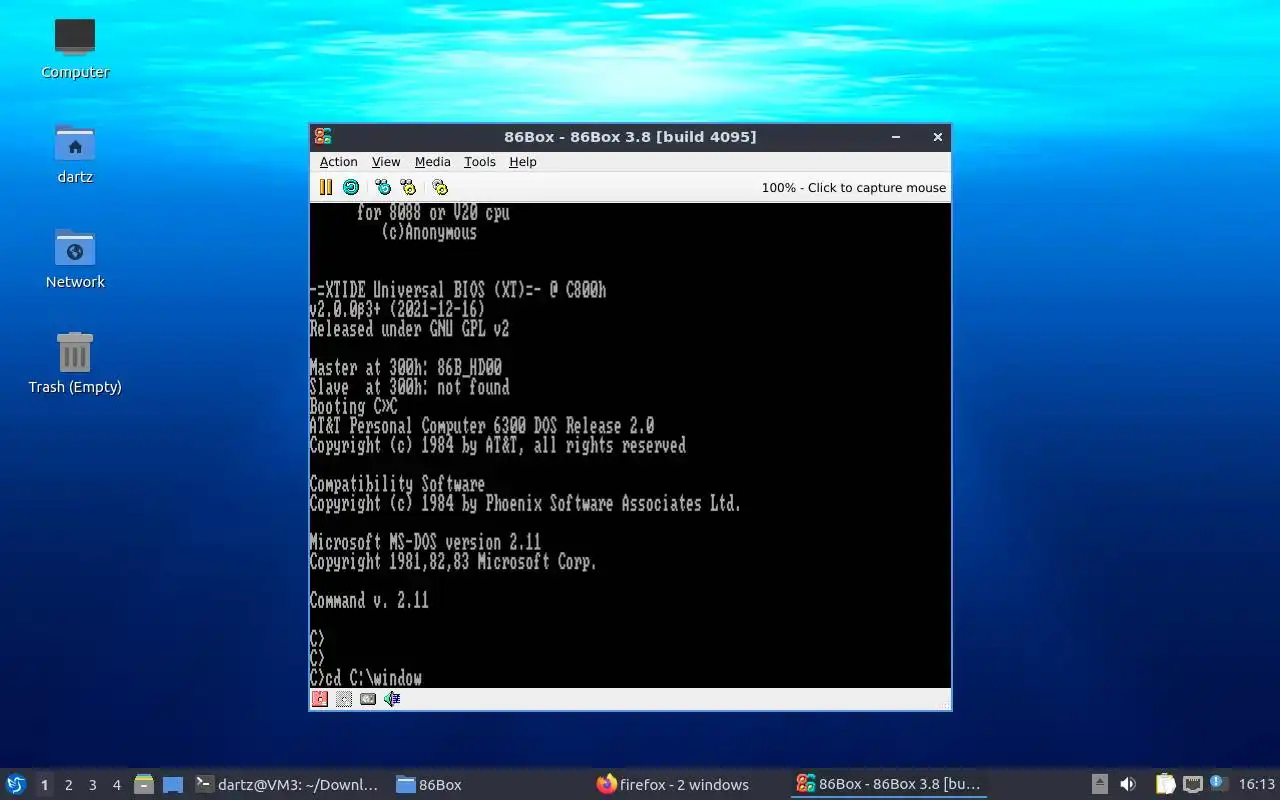Open the network connection tray icon
This screenshot has width=1280, height=800.
(x=1192, y=785)
